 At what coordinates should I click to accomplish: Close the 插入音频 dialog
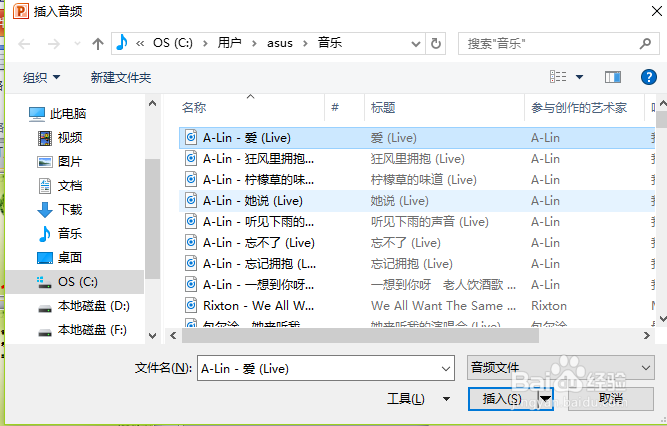pyautogui.click(x=657, y=11)
